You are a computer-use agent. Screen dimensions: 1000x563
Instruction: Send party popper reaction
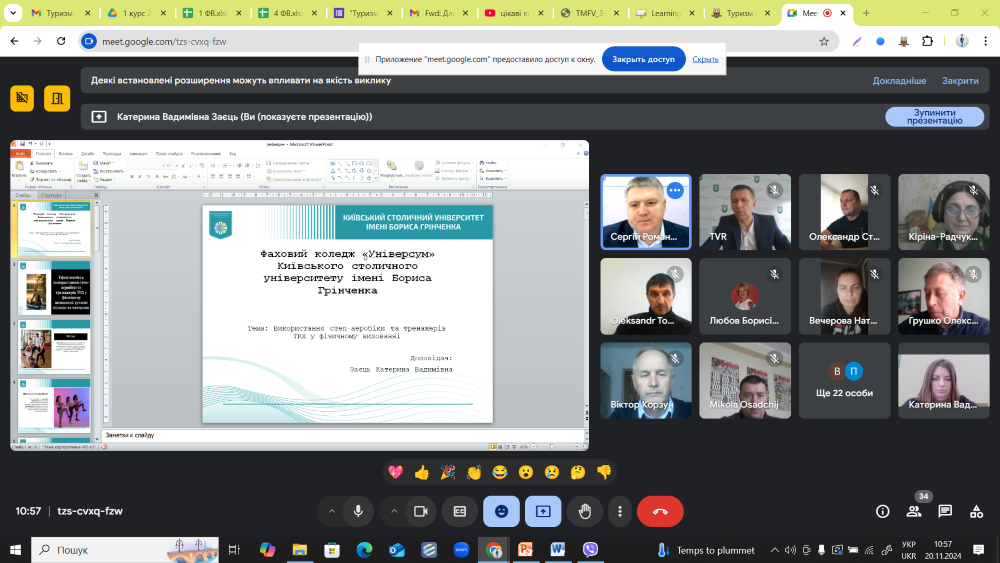tap(448, 472)
